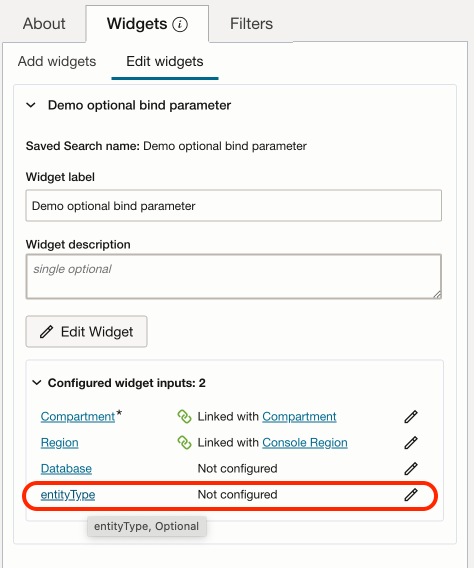Click inside the Widget description textarea
474x568 pixels.
coord(234,276)
